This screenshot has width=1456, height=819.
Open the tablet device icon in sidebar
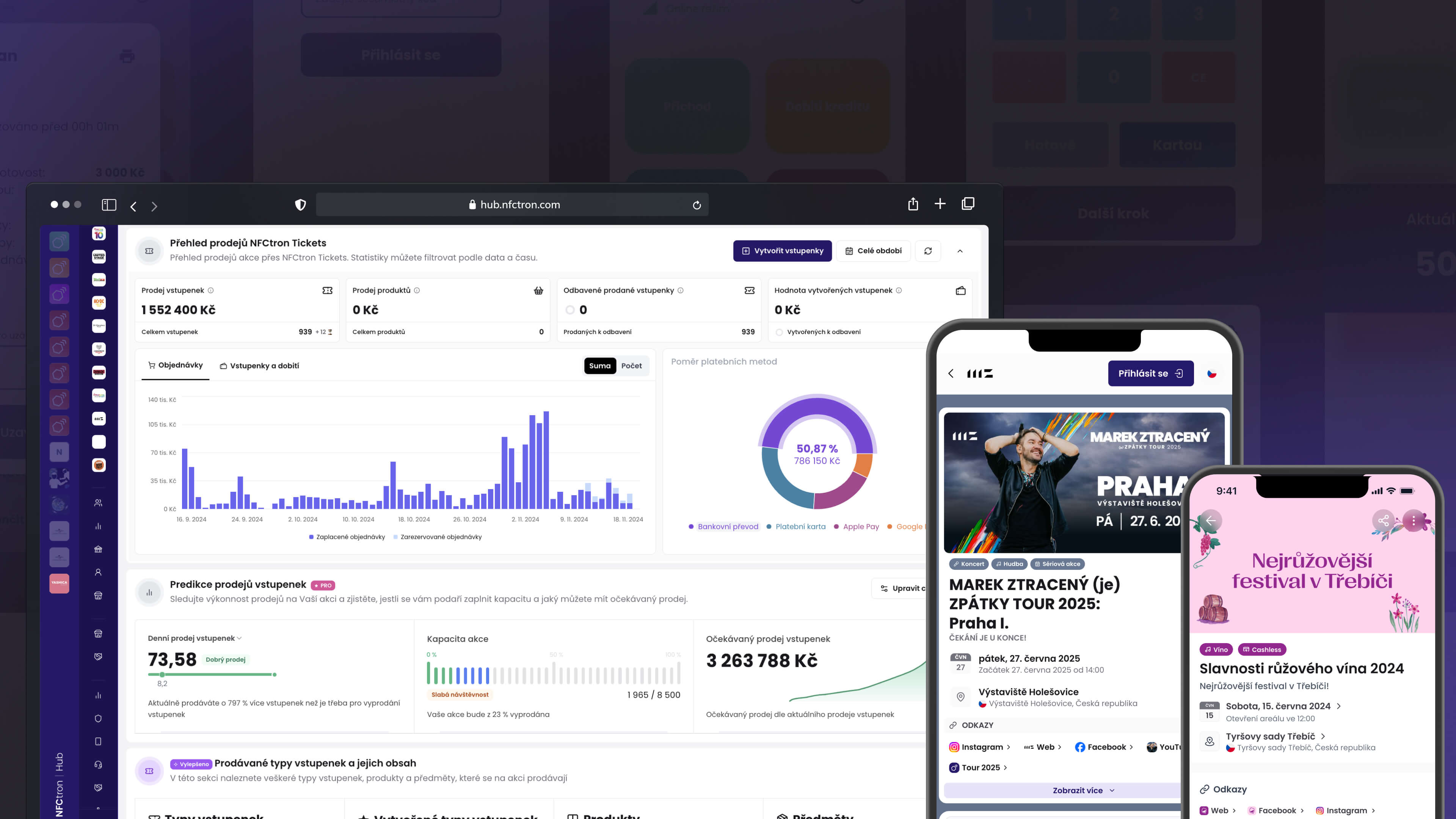click(98, 742)
